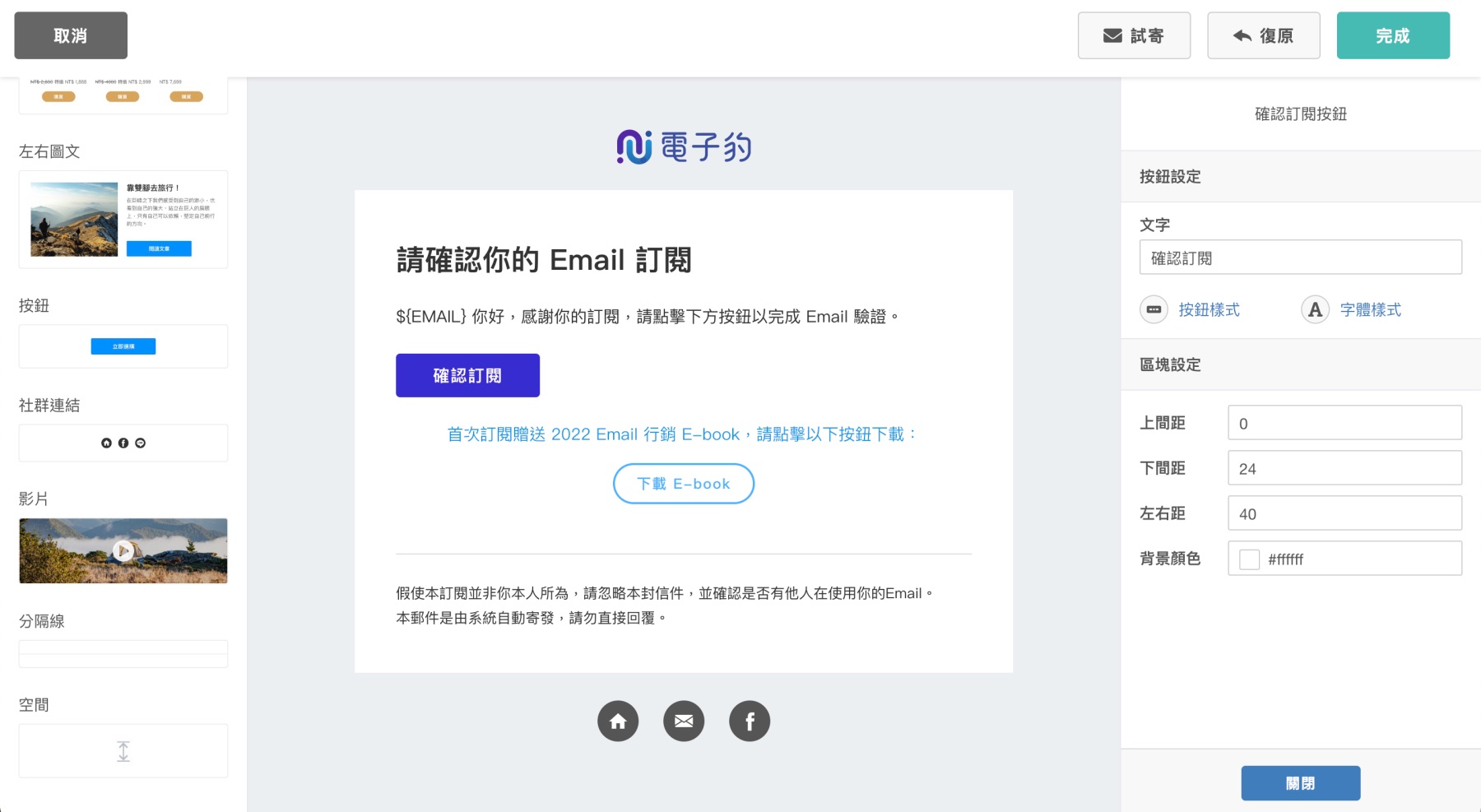
Task: Click the button style icon
Action: (1154, 310)
